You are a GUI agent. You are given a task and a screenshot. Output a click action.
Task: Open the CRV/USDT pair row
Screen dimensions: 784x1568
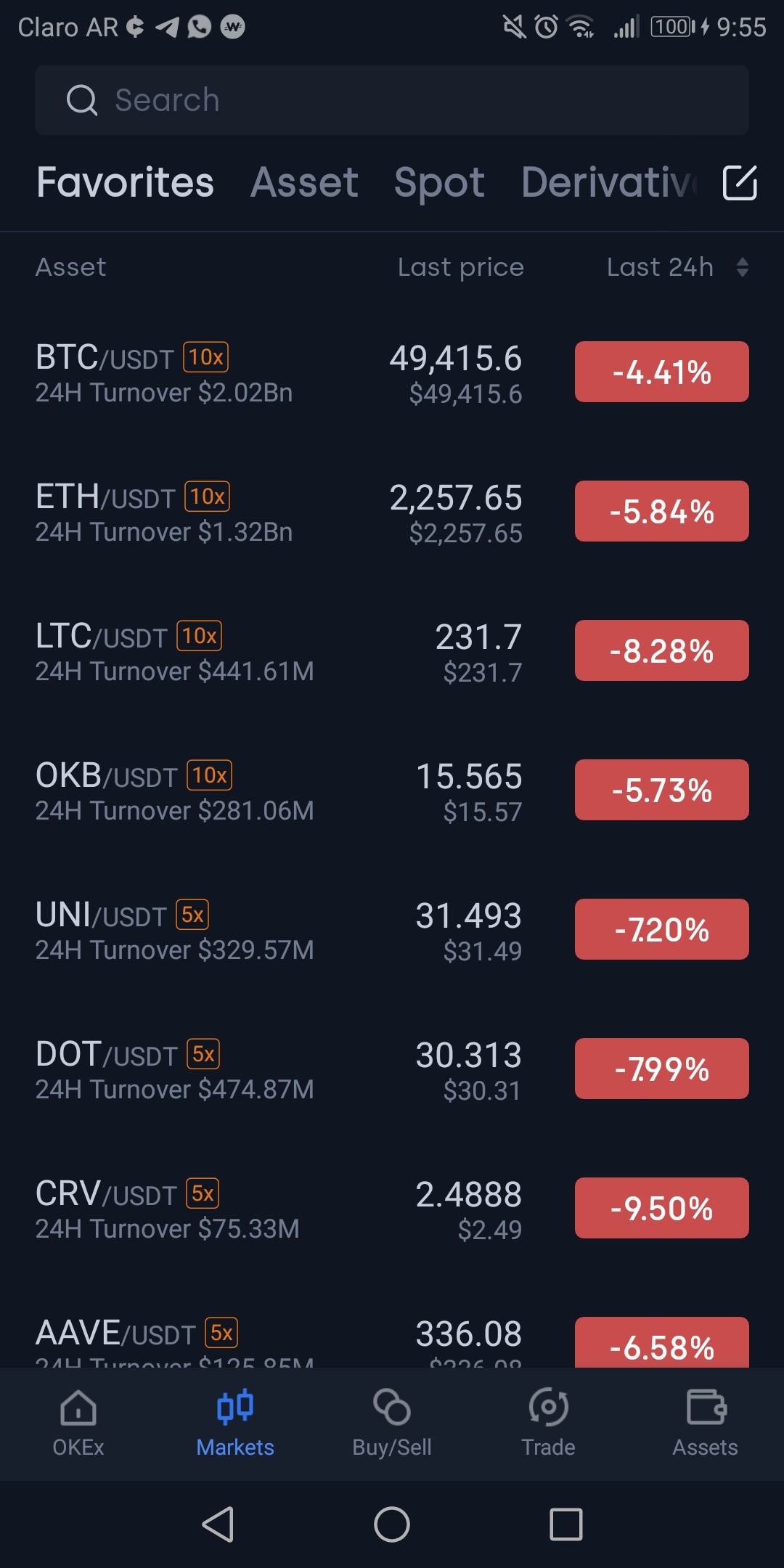click(x=392, y=1209)
